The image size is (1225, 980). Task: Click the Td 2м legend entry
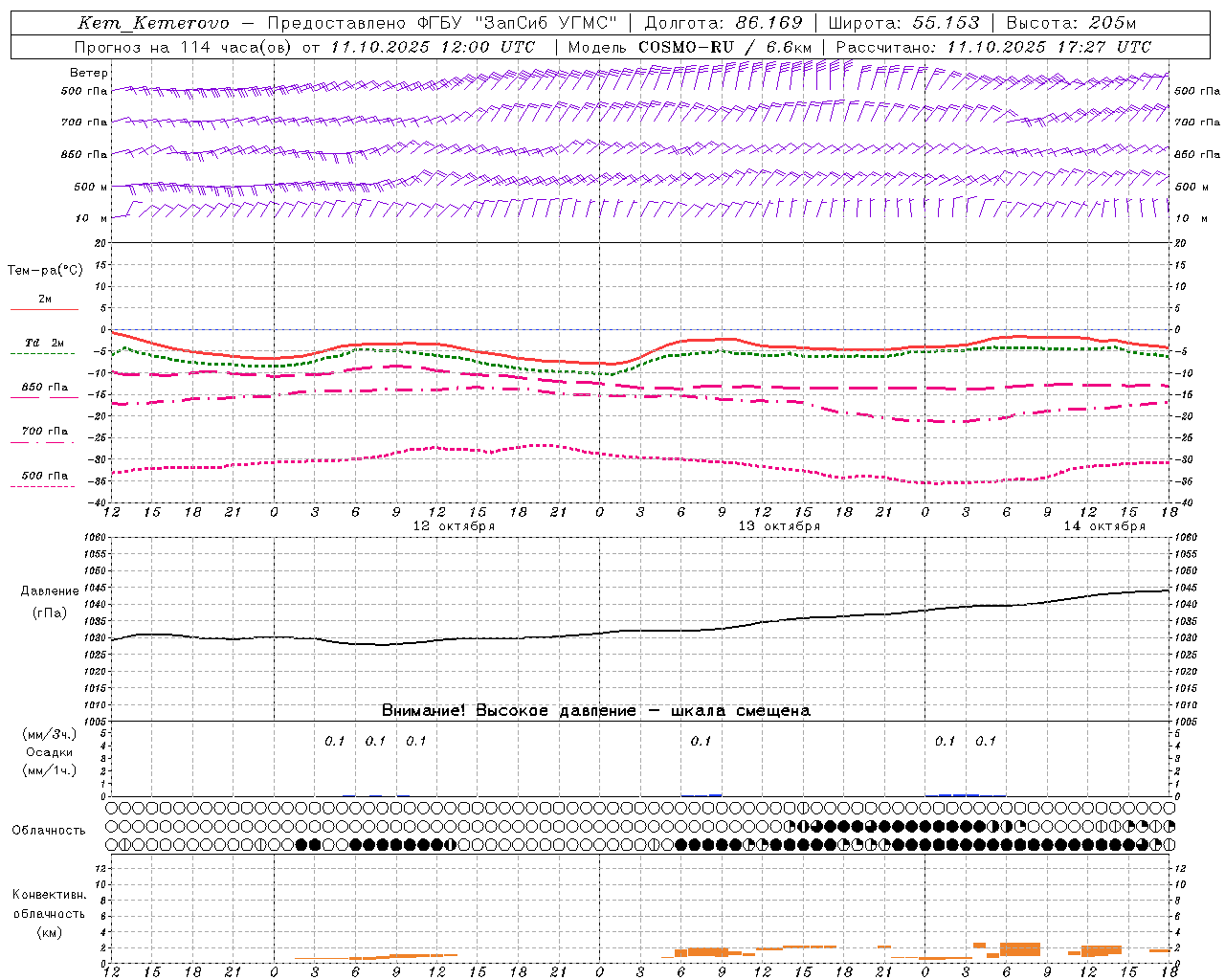point(44,343)
